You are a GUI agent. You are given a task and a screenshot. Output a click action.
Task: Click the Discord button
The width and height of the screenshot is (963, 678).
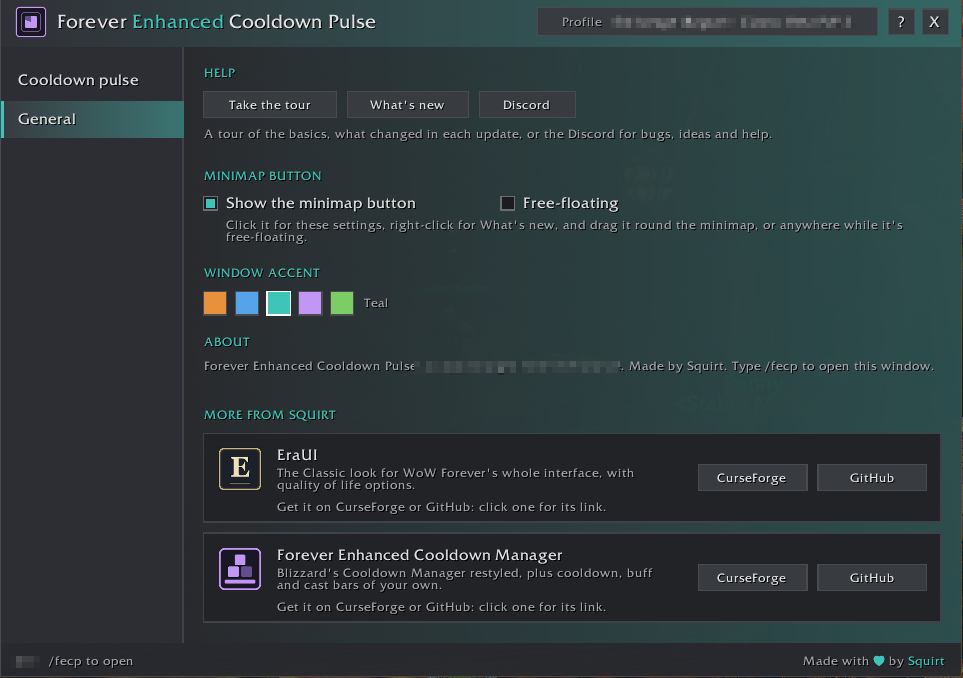527,104
